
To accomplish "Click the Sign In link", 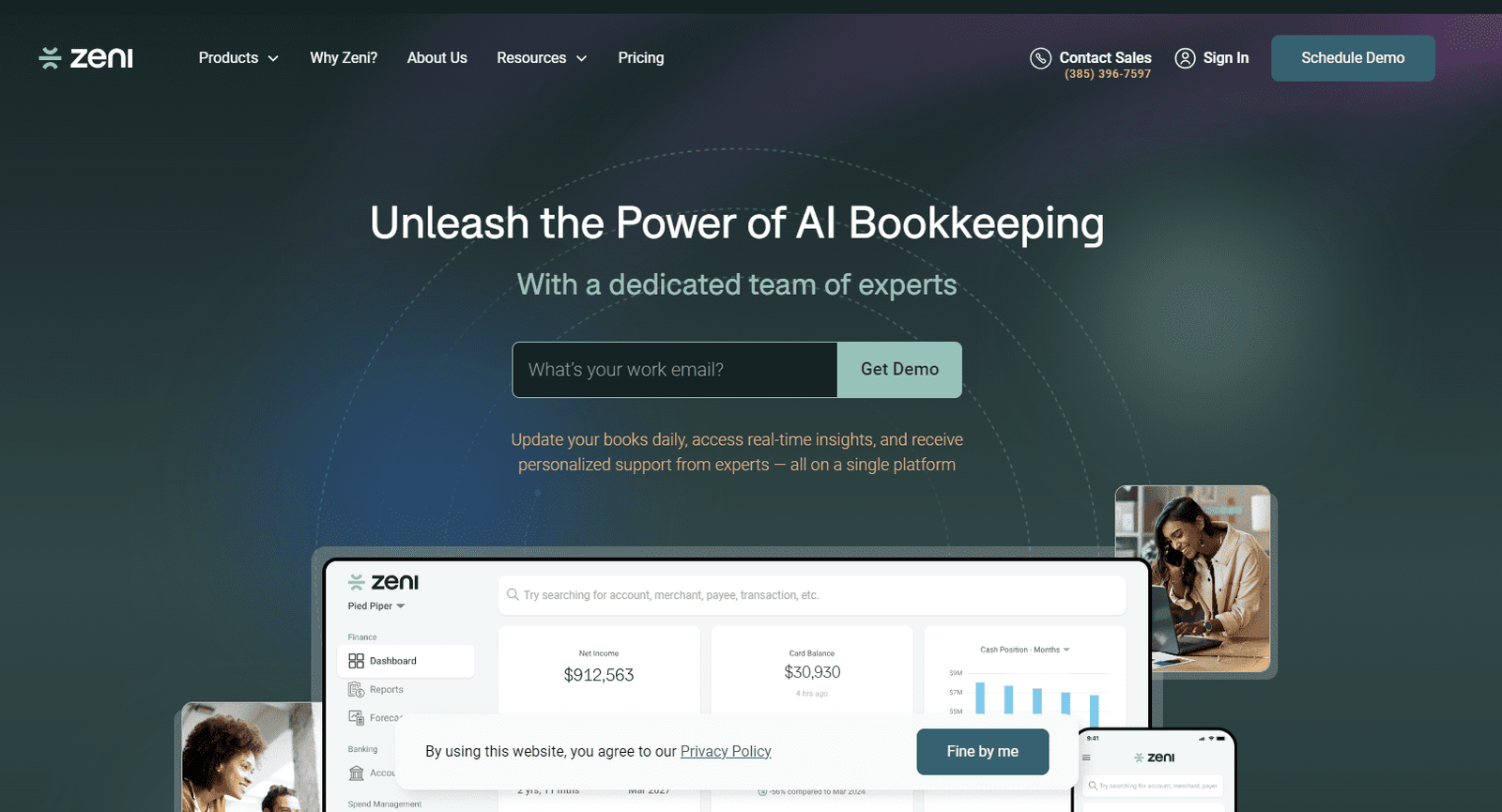I will click(x=1226, y=58).
